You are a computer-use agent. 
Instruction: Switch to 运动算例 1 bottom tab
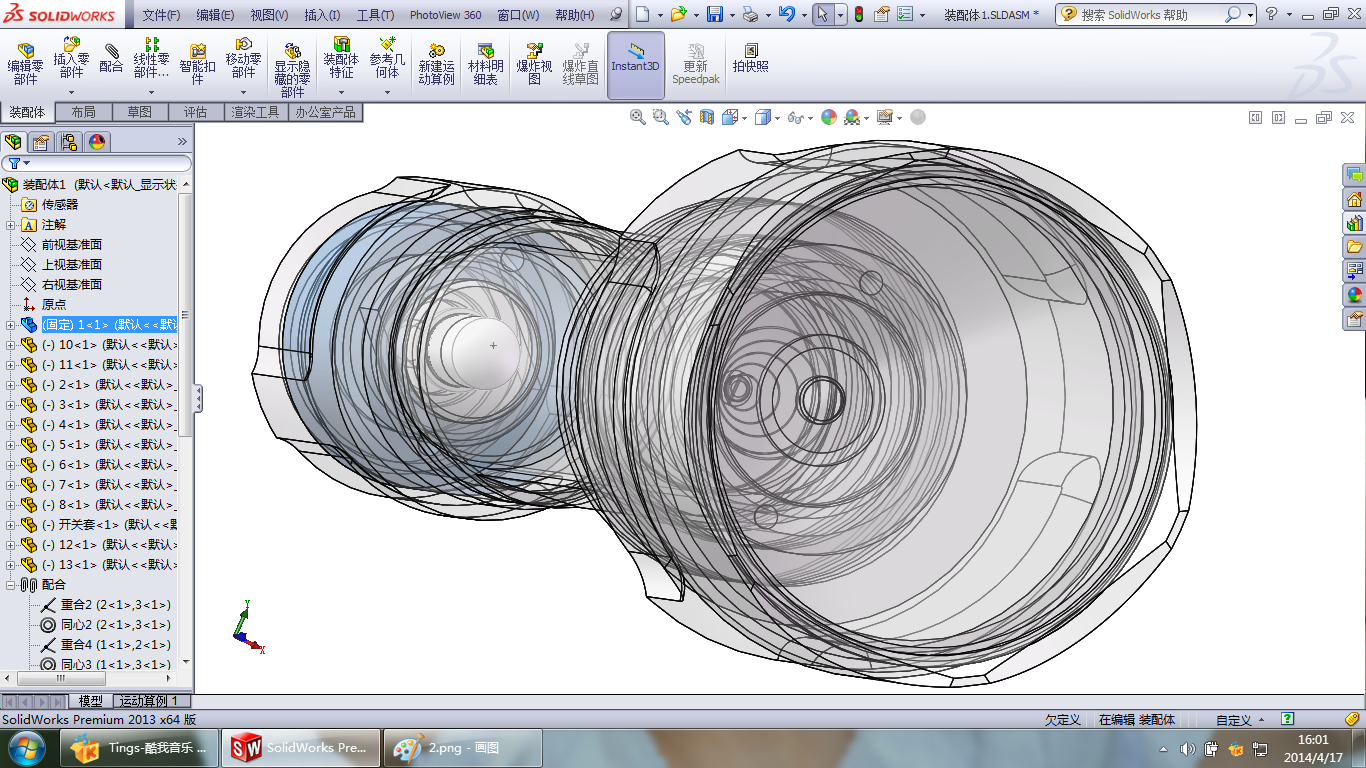pos(149,701)
